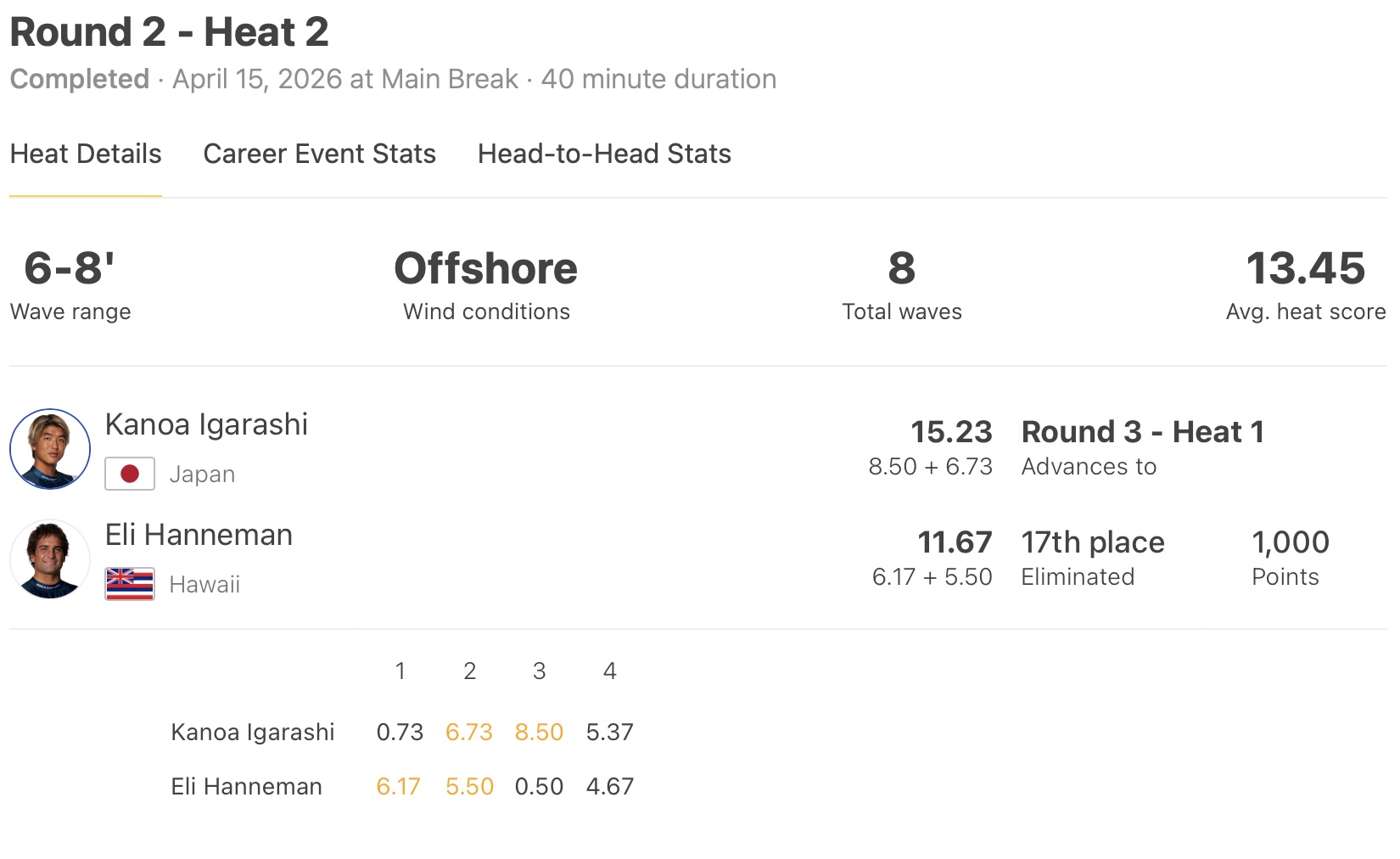Open Eli Hanneman's athlete name link
The height and width of the screenshot is (859, 1400).
[199, 535]
